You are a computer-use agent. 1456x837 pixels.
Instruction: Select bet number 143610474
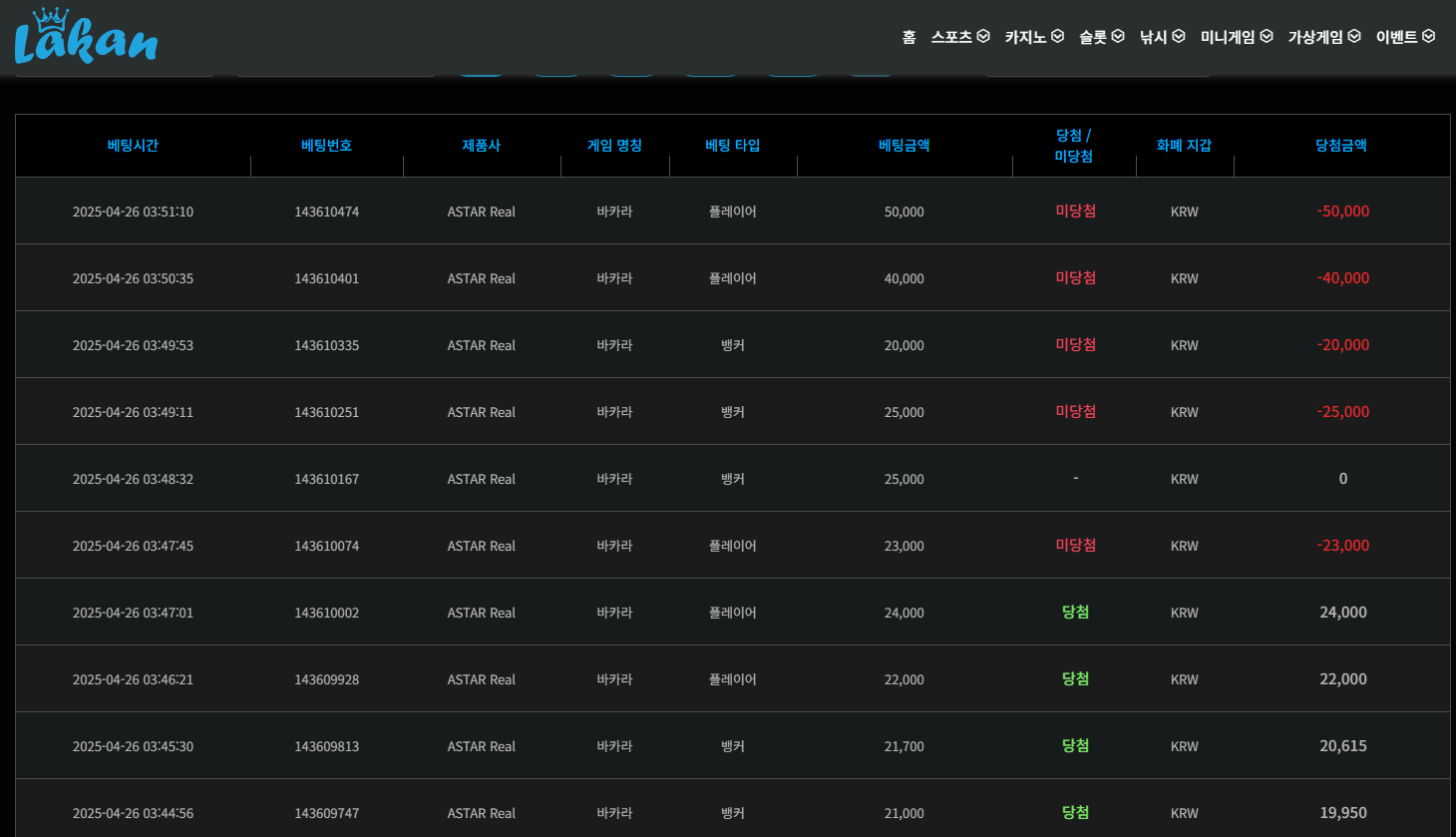[326, 211]
